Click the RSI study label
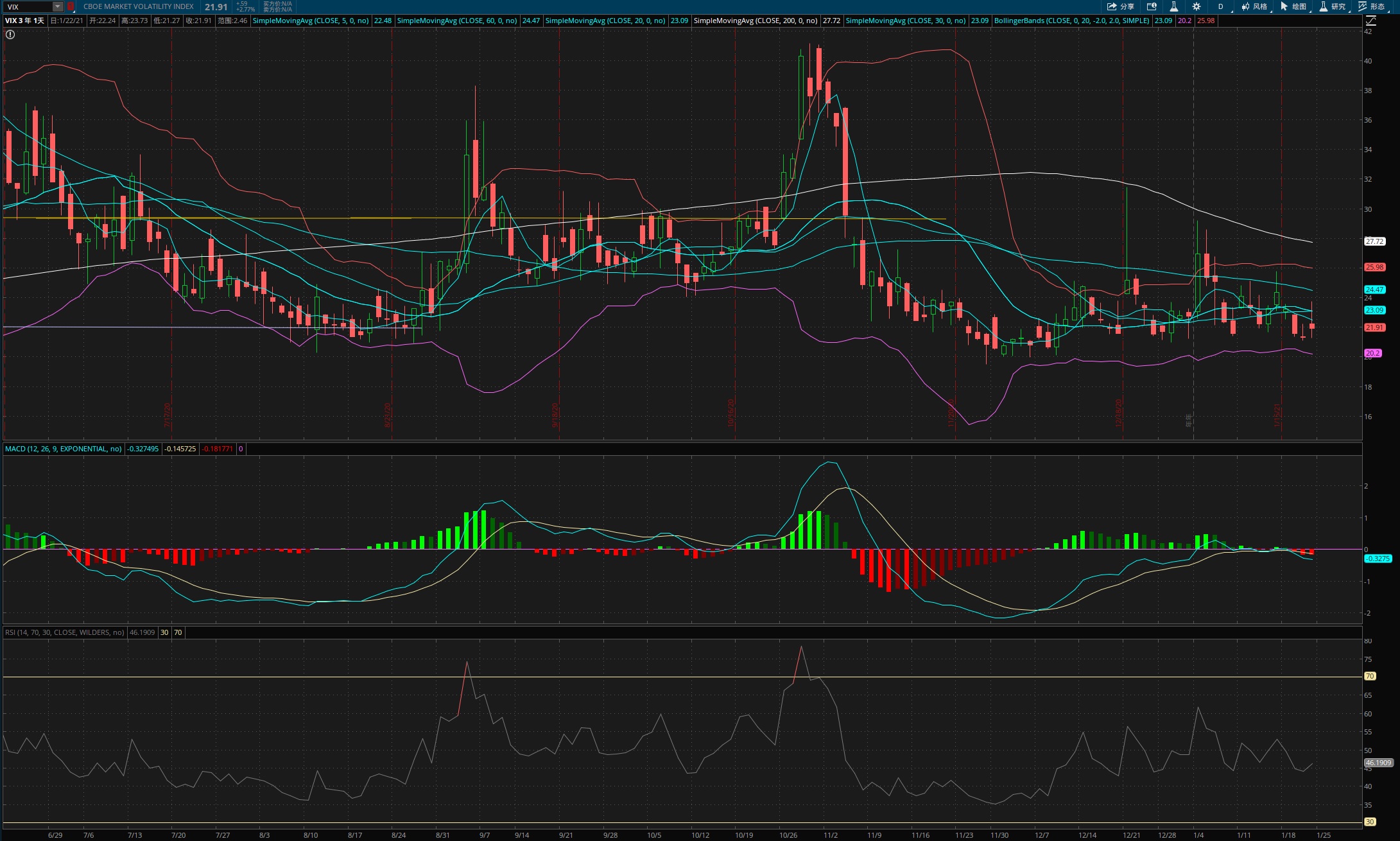The width and height of the screenshot is (1400, 841). pos(64,632)
